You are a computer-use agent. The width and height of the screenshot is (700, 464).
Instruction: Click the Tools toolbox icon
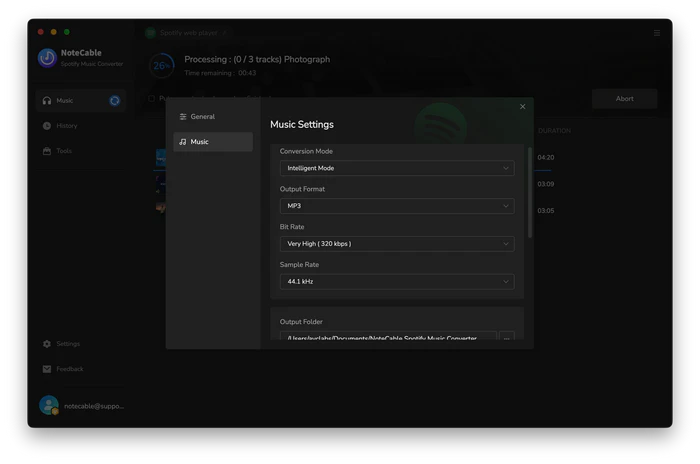point(47,151)
